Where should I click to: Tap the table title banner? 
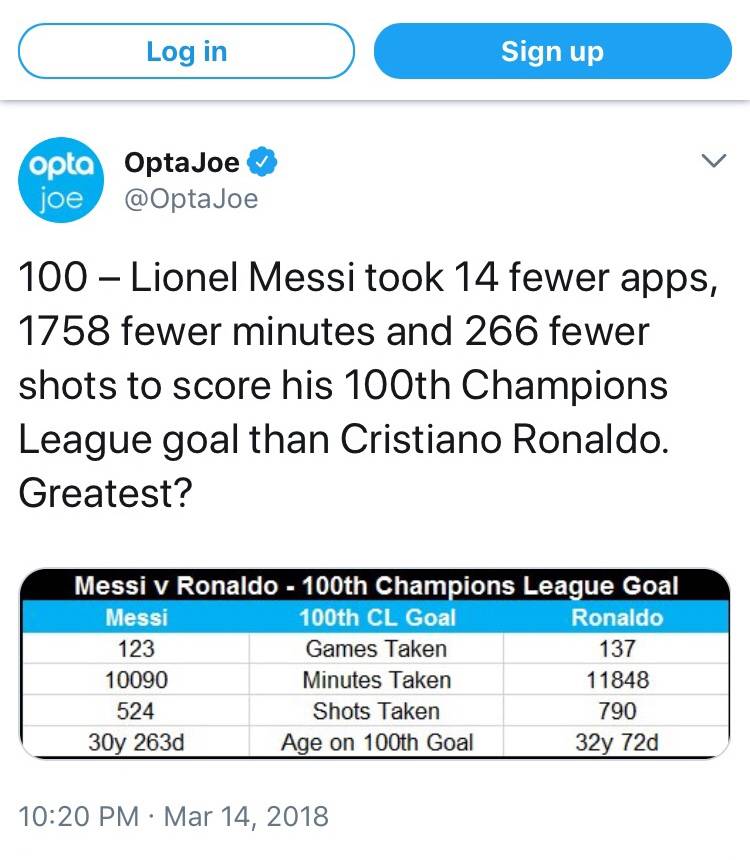[x=376, y=585]
